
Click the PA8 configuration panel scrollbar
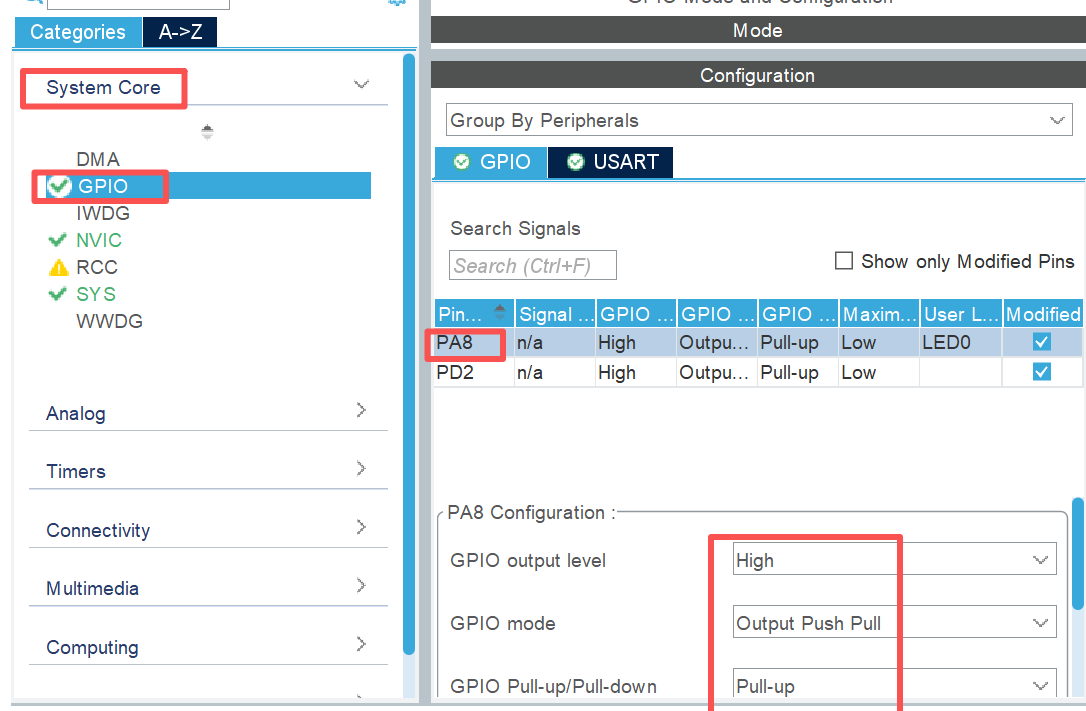tap(1078, 554)
